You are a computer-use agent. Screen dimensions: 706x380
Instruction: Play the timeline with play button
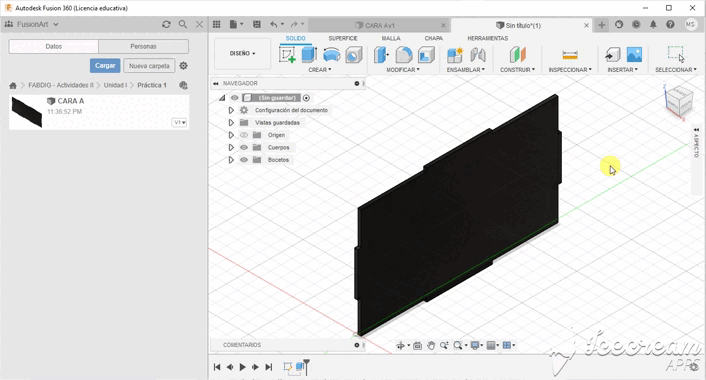242,367
